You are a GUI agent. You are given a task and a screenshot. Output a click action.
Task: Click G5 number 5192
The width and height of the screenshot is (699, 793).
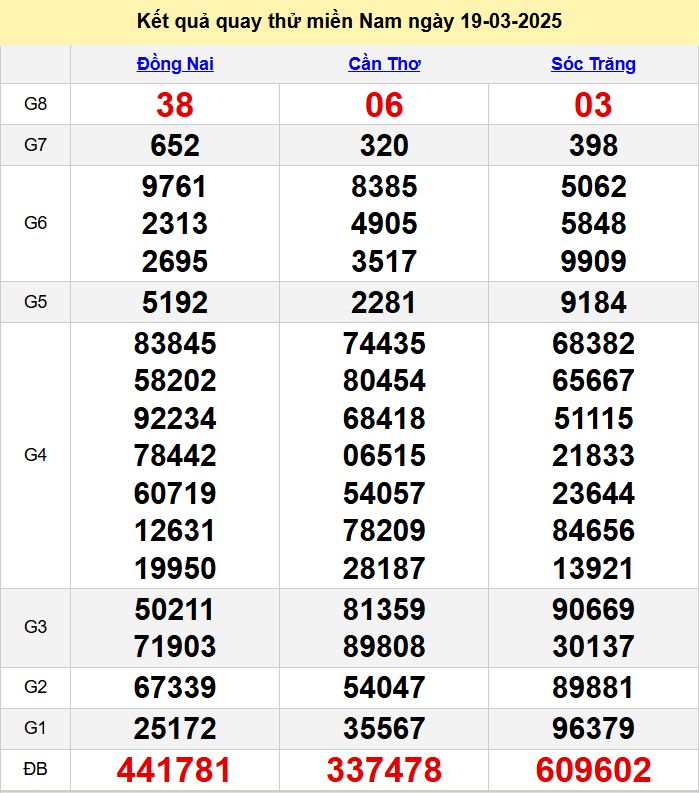point(175,303)
